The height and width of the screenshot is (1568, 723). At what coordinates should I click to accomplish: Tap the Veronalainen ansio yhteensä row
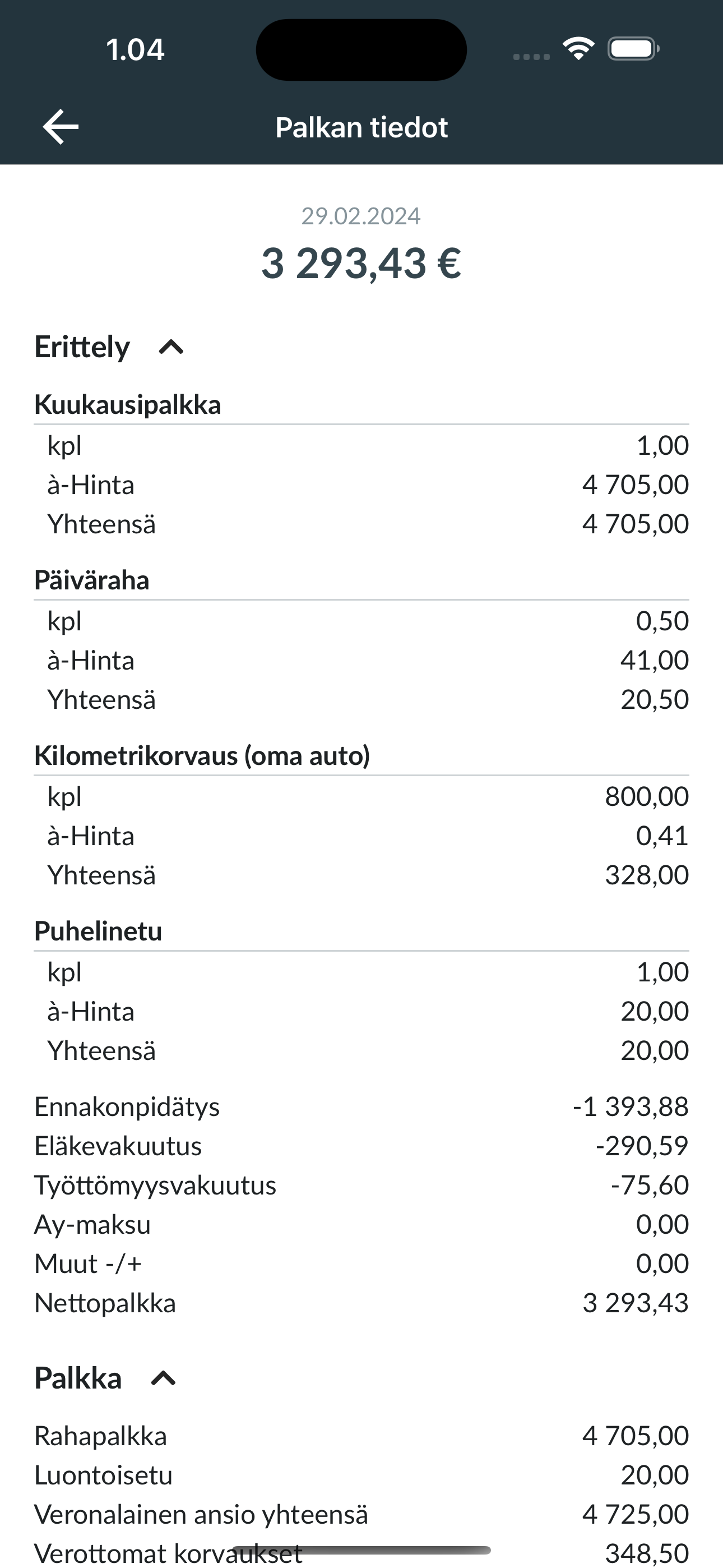pyautogui.click(x=361, y=1514)
